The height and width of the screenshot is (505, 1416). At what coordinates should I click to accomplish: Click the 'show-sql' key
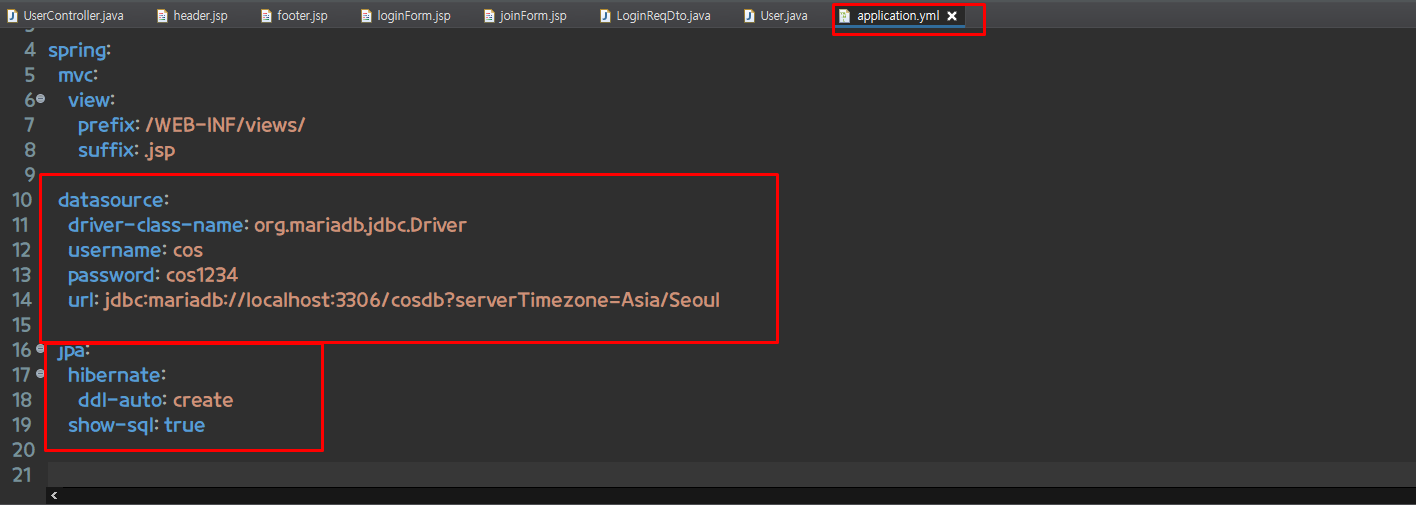pos(112,425)
